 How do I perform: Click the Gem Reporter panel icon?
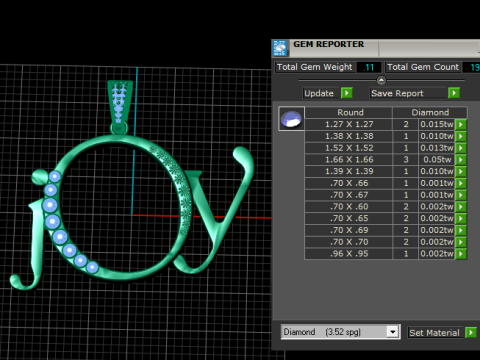click(280, 48)
